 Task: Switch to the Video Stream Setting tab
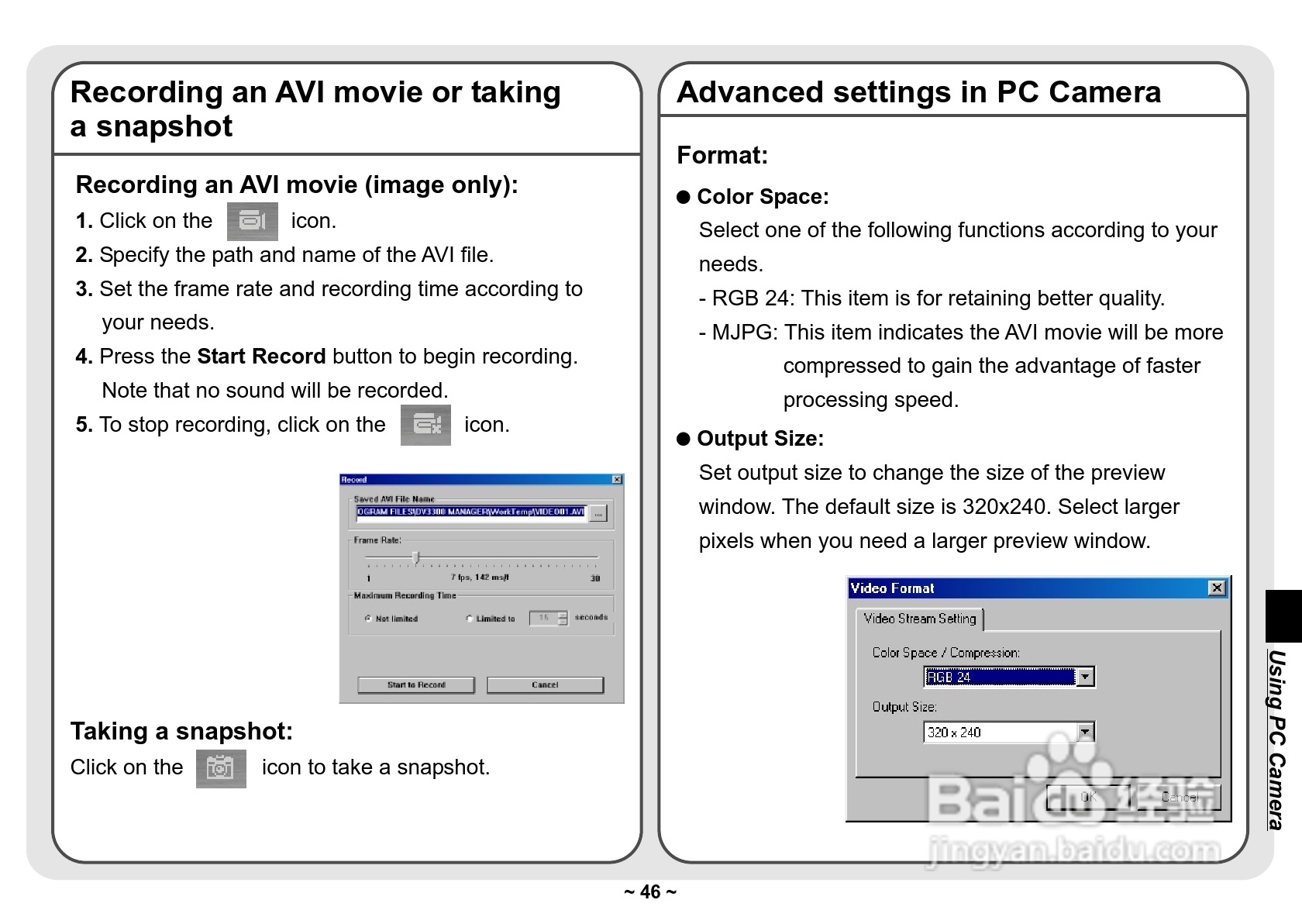[920, 619]
